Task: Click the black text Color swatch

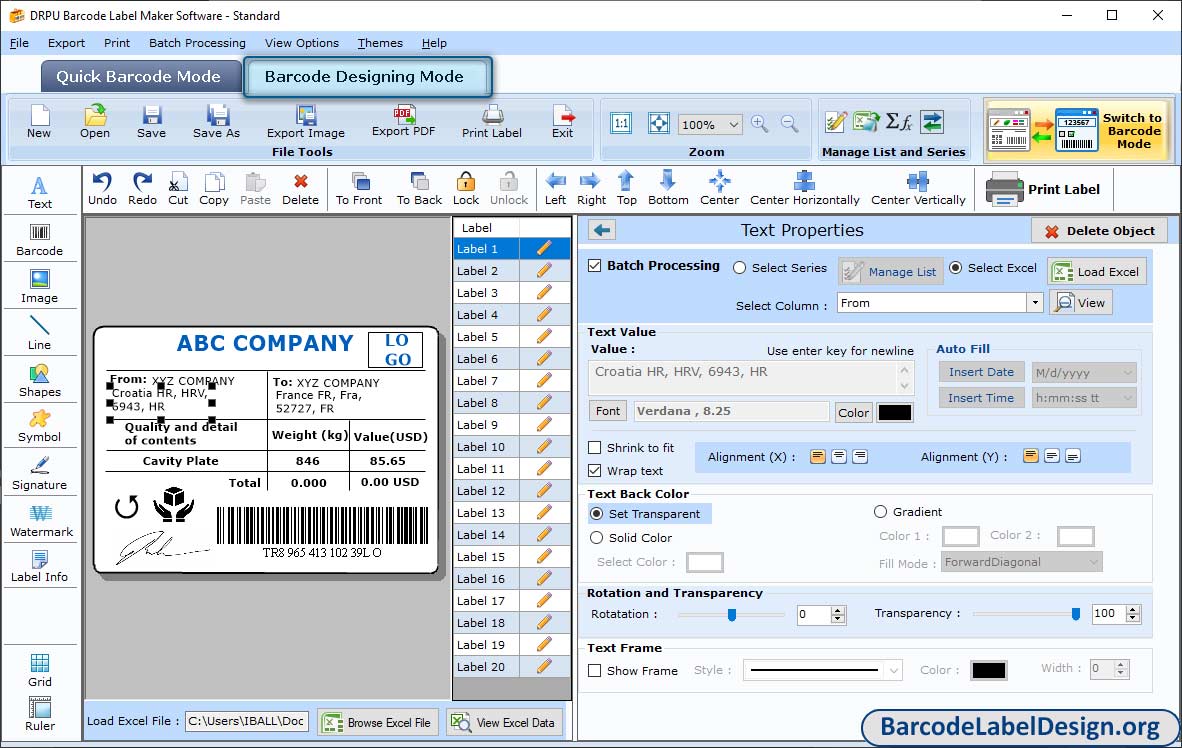Action: pos(895,412)
